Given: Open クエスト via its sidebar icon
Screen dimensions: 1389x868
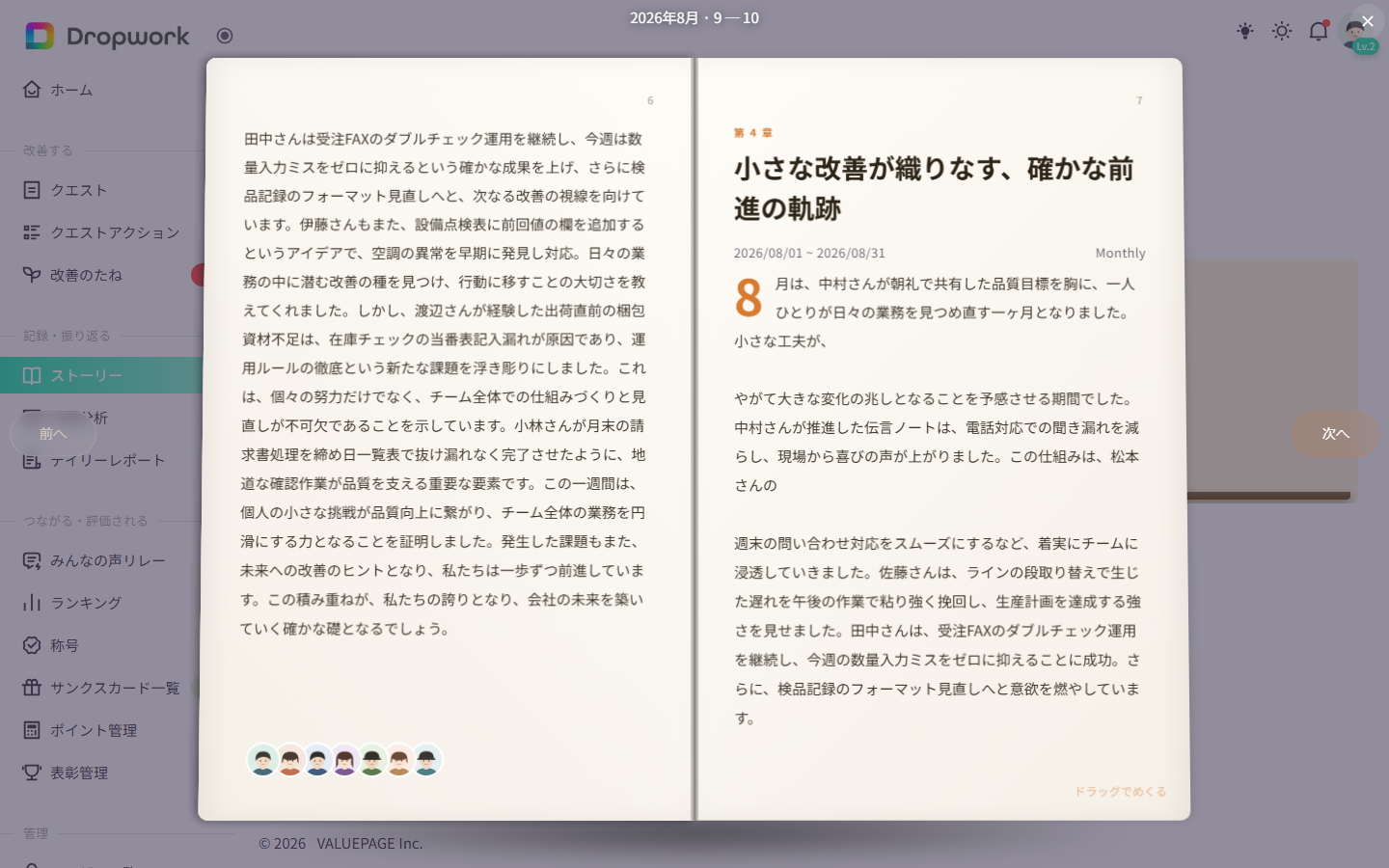Looking at the screenshot, I should click(32, 190).
